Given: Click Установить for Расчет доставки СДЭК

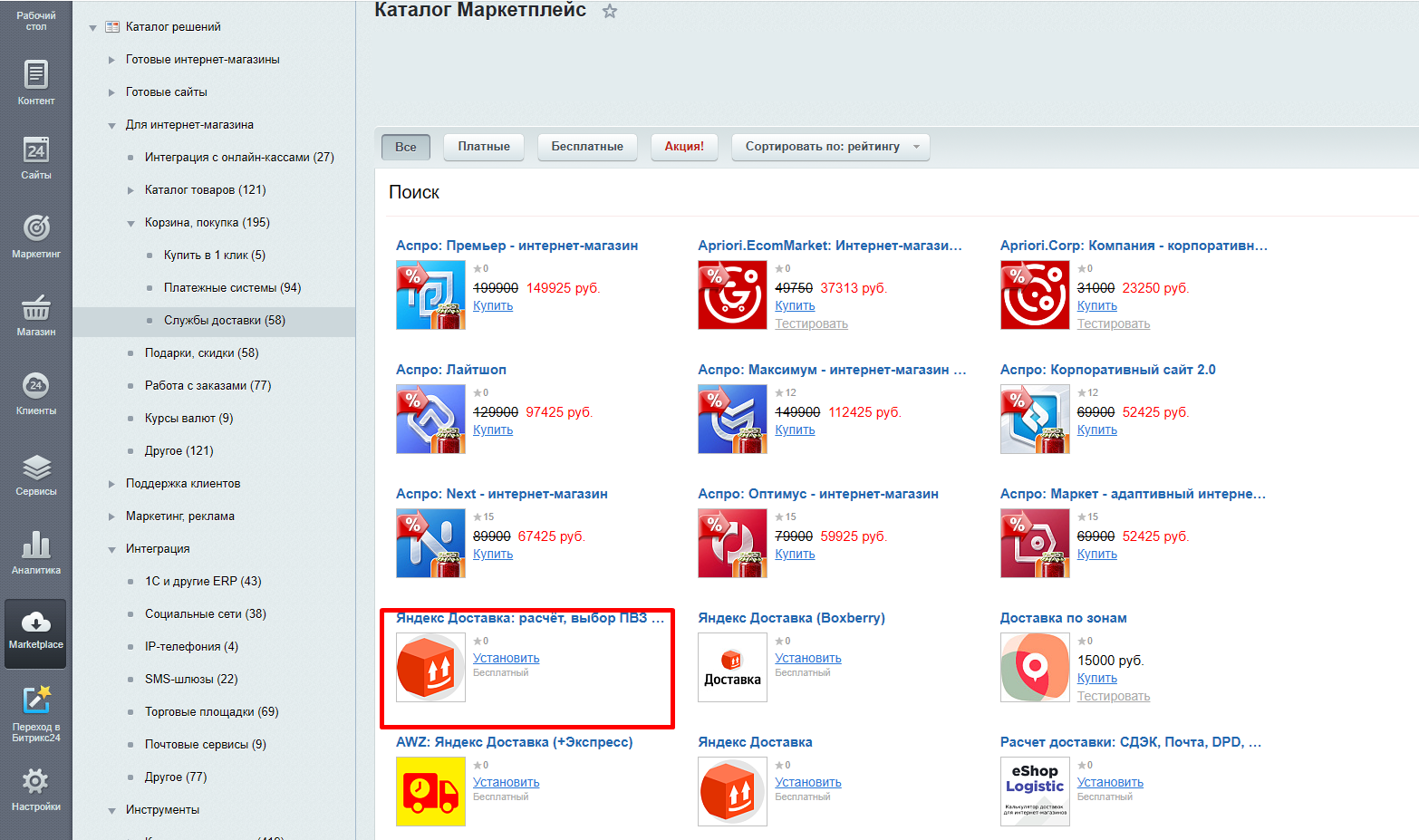Looking at the screenshot, I should coord(1110,783).
